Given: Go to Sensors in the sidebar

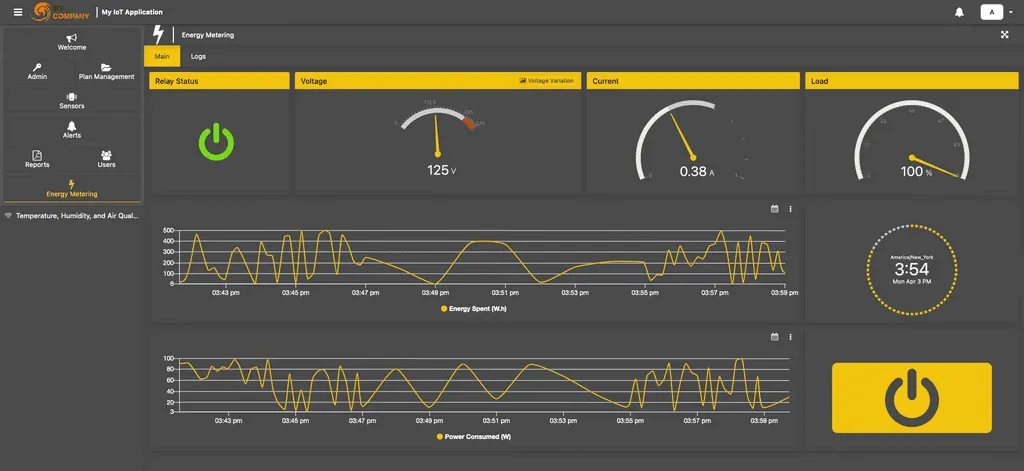Looking at the screenshot, I should 72,100.
